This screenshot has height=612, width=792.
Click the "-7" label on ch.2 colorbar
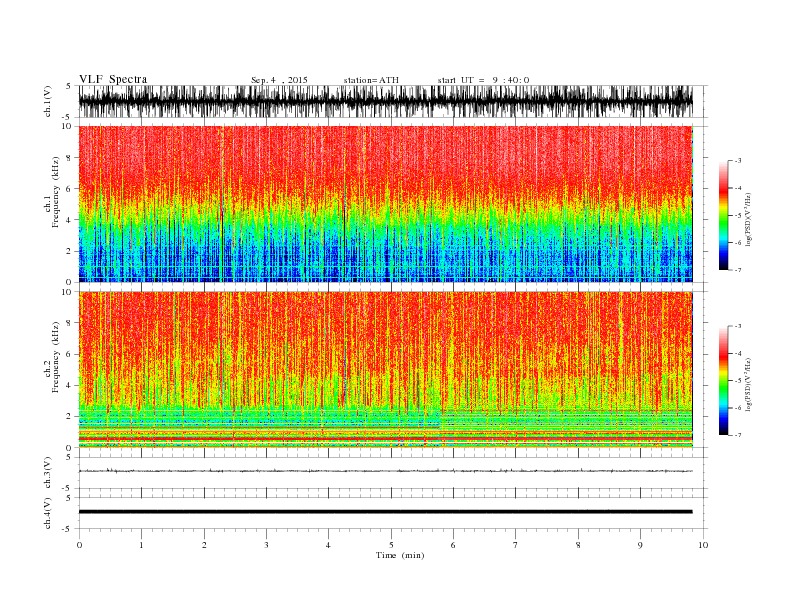738,435
